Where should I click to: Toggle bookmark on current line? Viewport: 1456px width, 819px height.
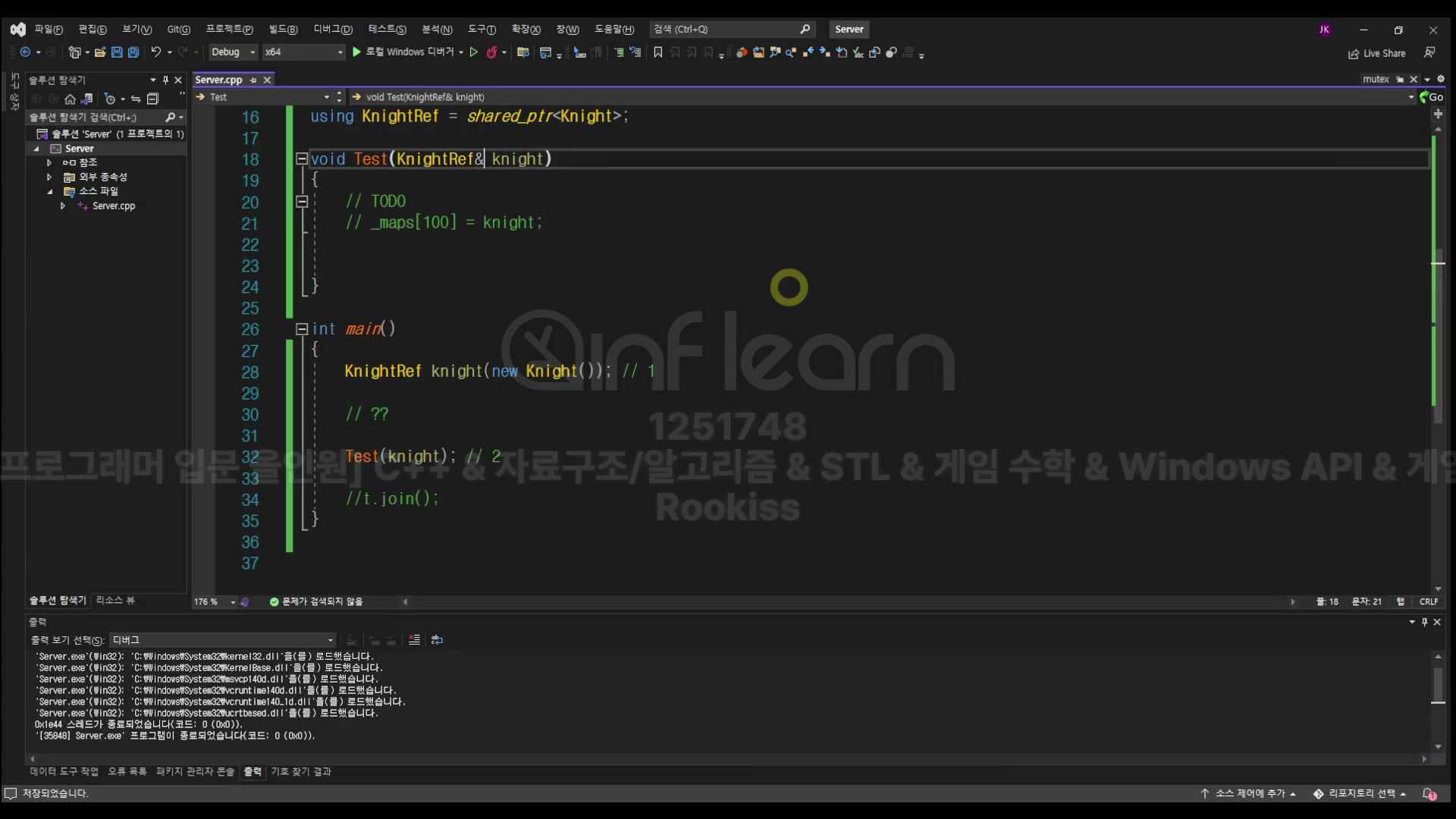tap(657, 52)
